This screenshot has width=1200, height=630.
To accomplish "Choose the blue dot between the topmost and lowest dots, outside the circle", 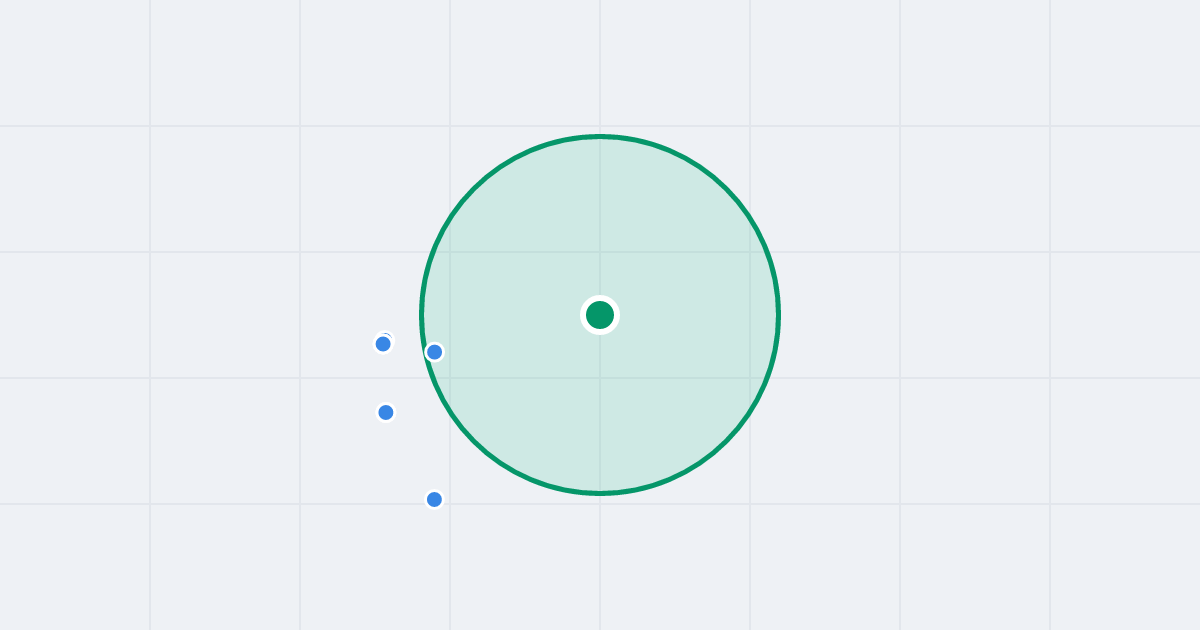I will pos(386,412).
